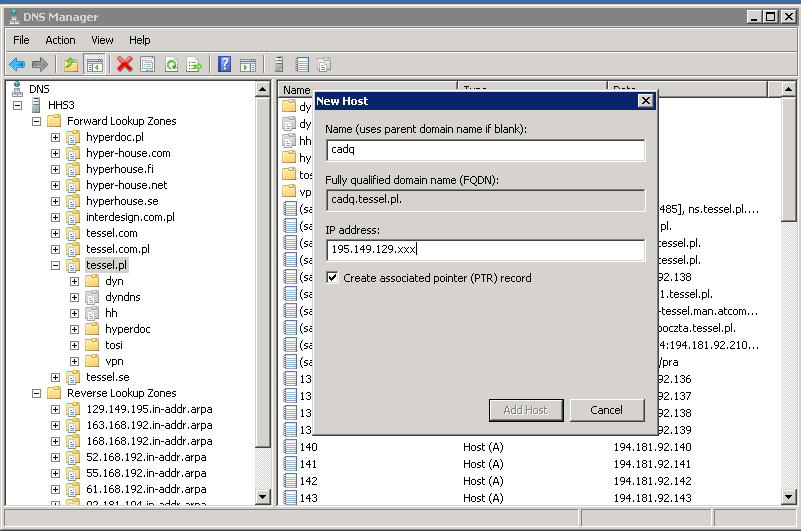Click the Name column header

click(367, 89)
